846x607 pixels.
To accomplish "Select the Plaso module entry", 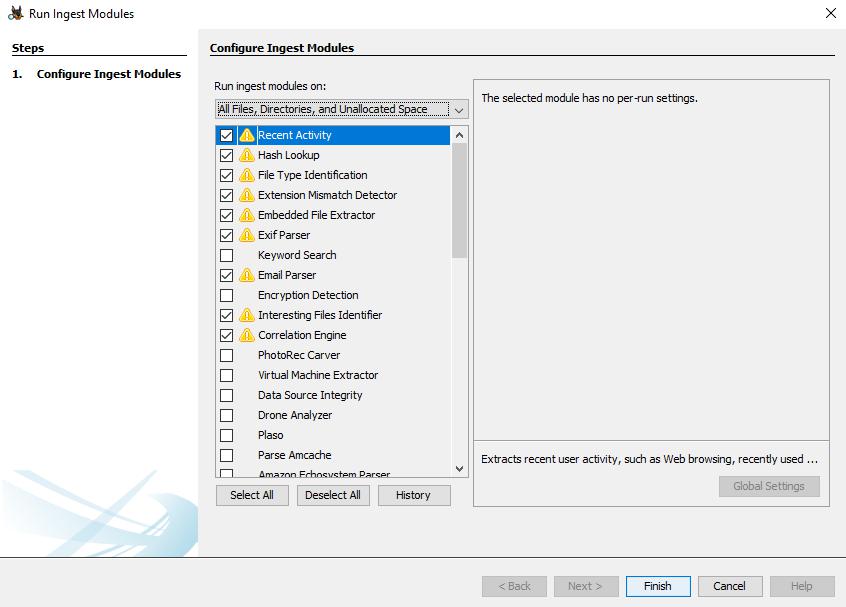I will 270,435.
